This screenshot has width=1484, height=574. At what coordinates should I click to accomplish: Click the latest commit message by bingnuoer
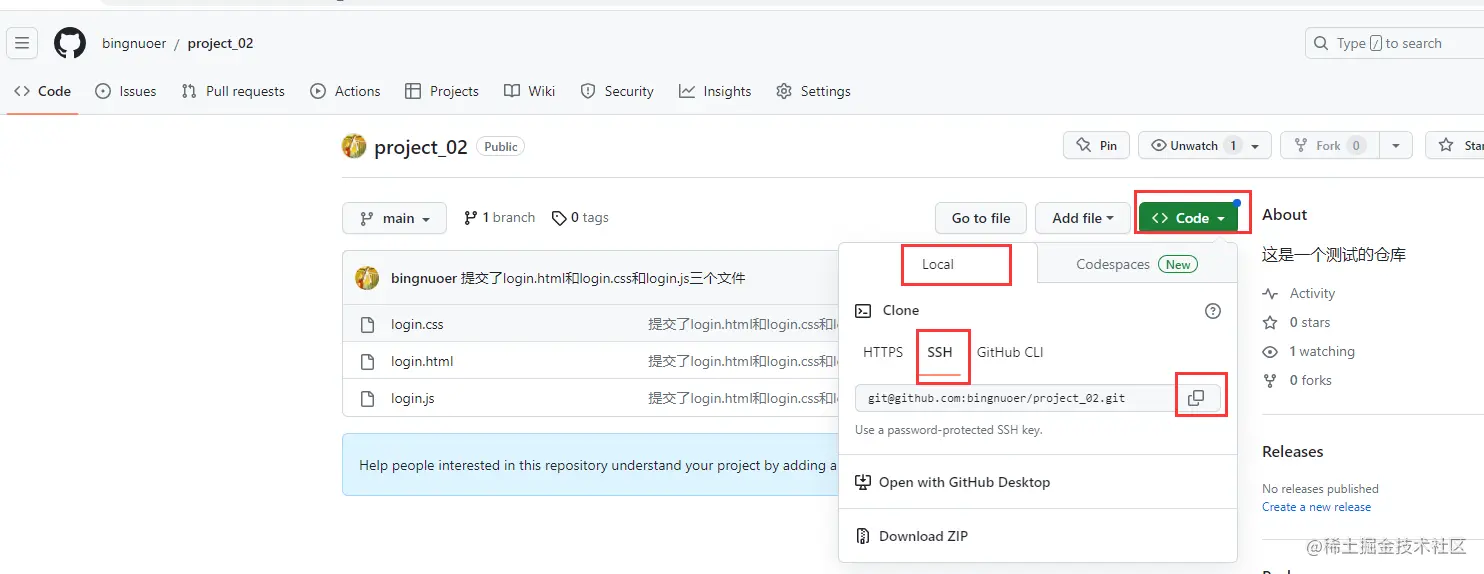[x=603, y=278]
